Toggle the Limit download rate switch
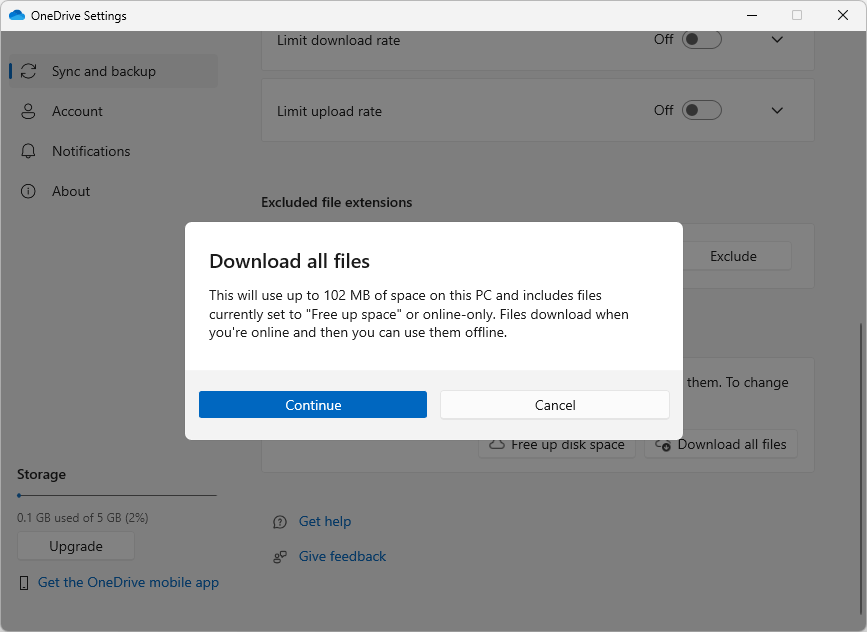Image resolution: width=867 pixels, height=632 pixels. click(x=702, y=39)
